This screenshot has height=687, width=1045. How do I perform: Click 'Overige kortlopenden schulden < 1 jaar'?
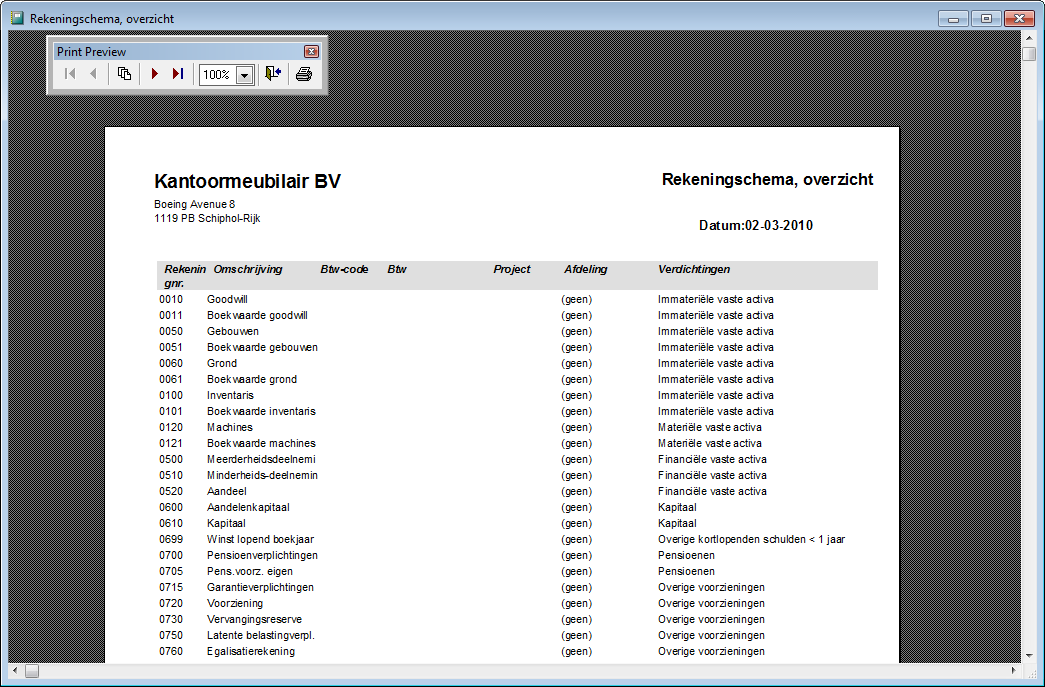[751, 539]
